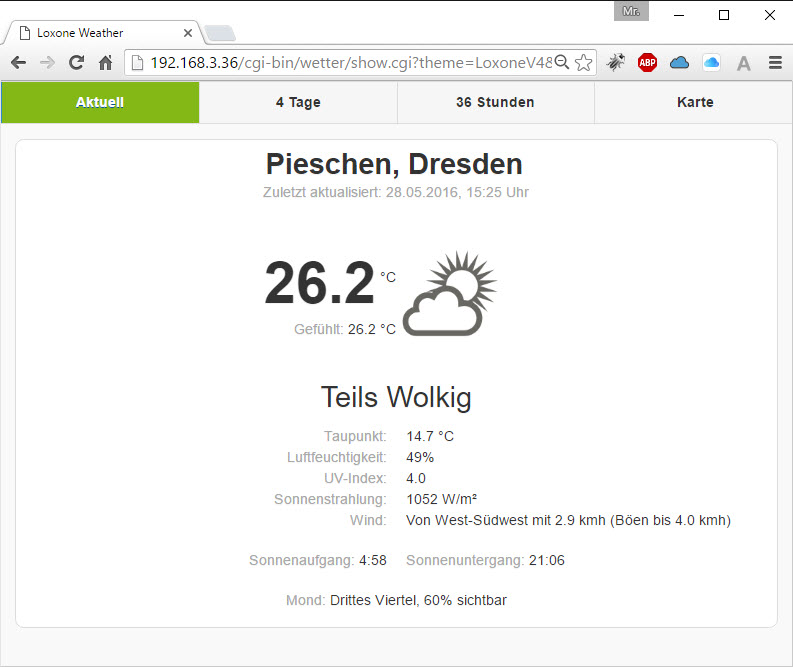Open the Chrome hamburger menu
Image resolution: width=793 pixels, height=667 pixels.
tap(775, 63)
